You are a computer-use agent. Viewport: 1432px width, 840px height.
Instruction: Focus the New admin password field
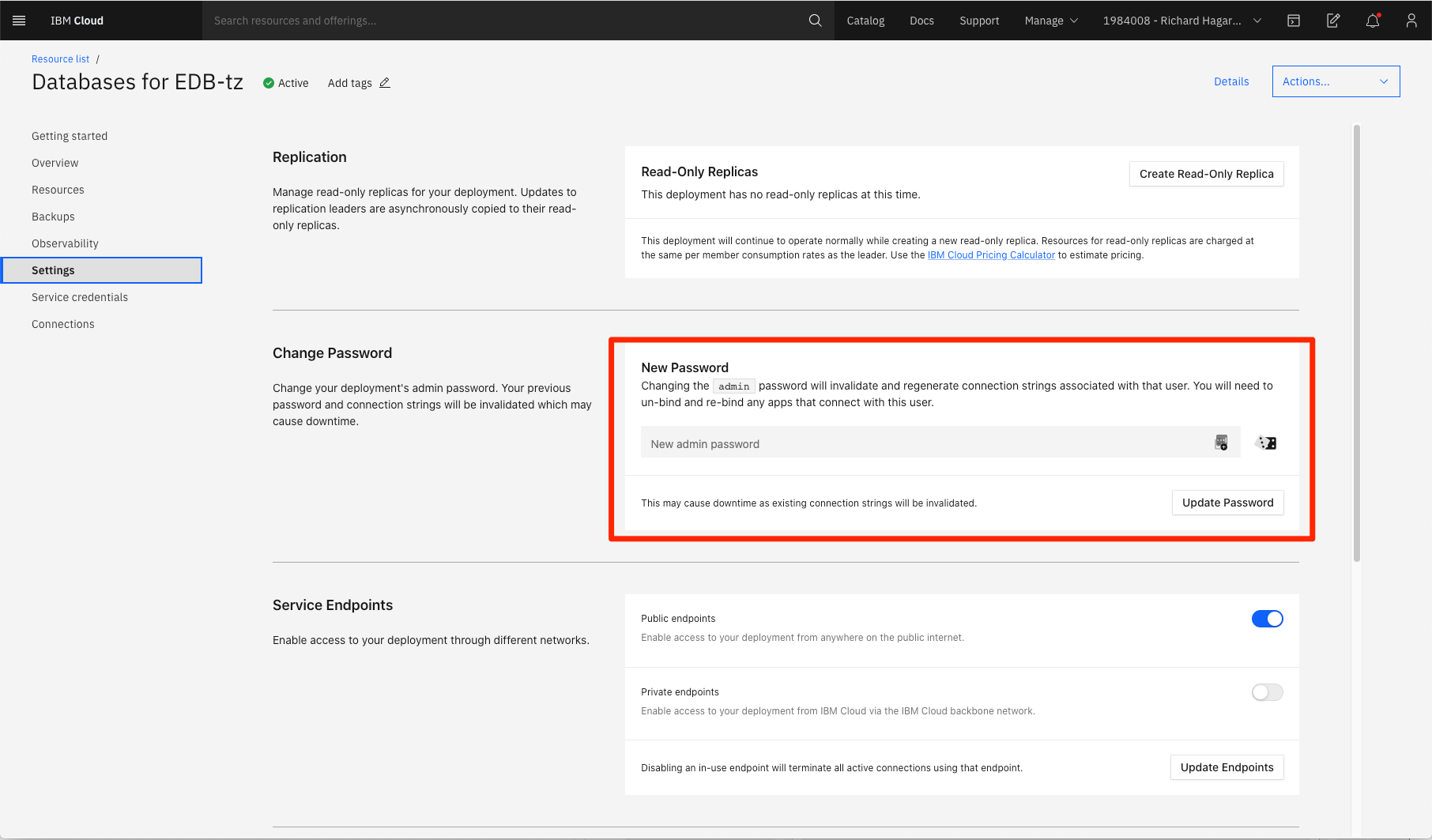coord(940,443)
